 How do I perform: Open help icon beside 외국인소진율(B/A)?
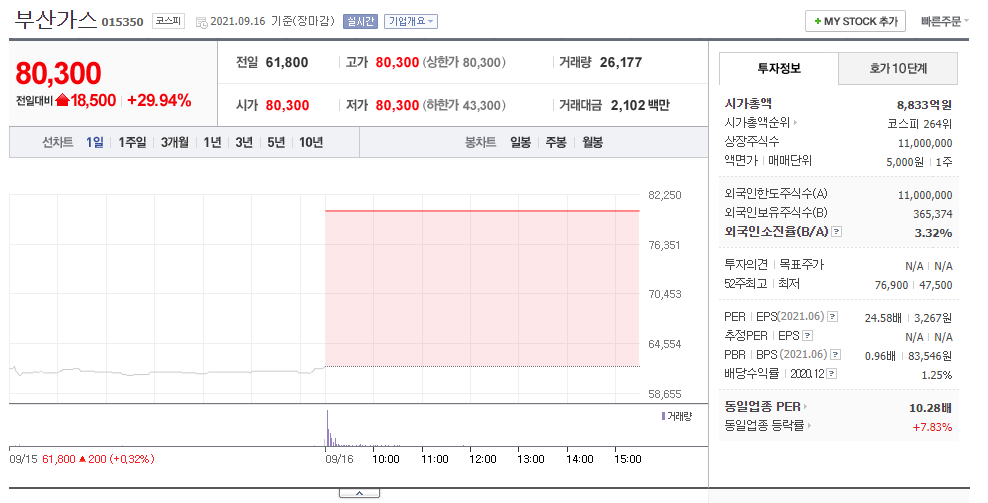point(836,232)
